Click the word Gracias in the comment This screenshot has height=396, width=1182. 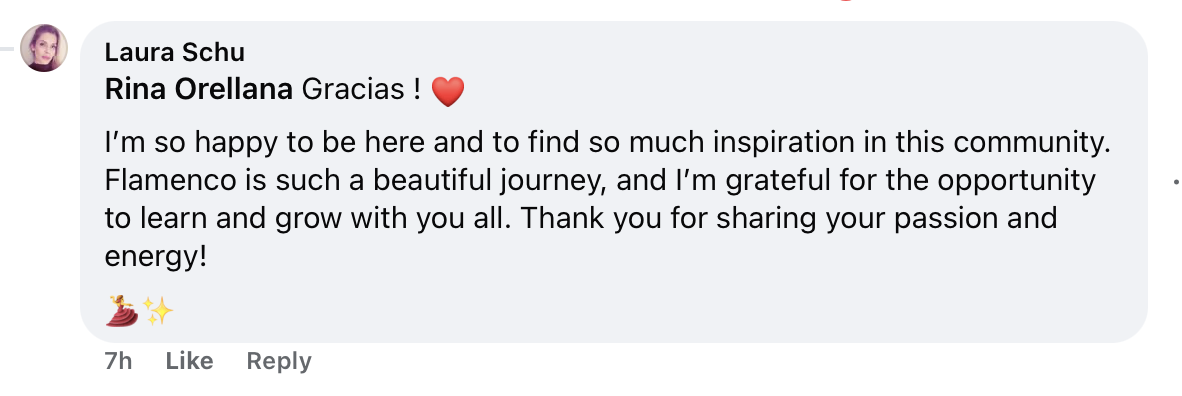pos(354,90)
